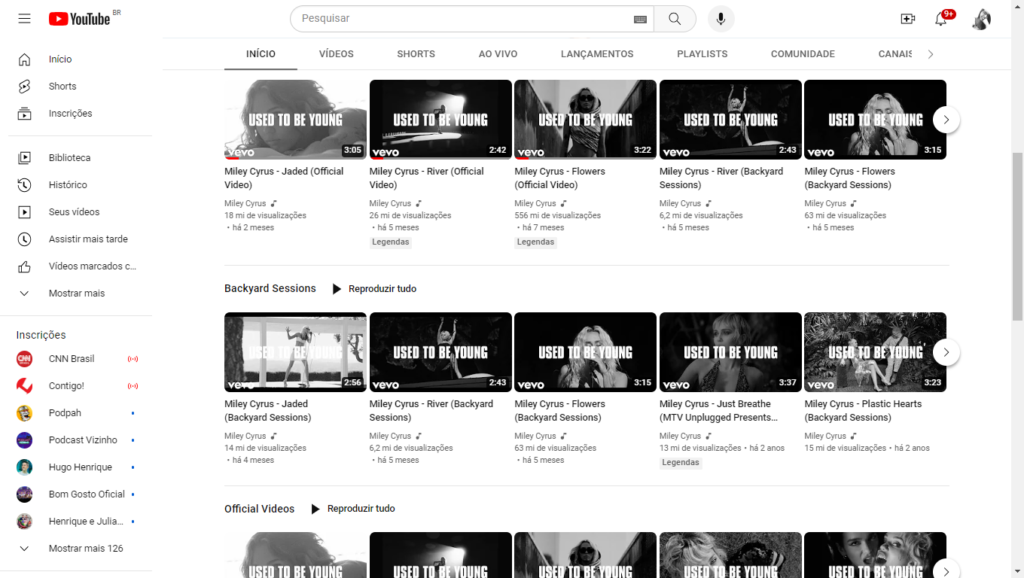Open the Backyard Sessions playlist title
The height and width of the screenshot is (578, 1024).
tap(270, 289)
